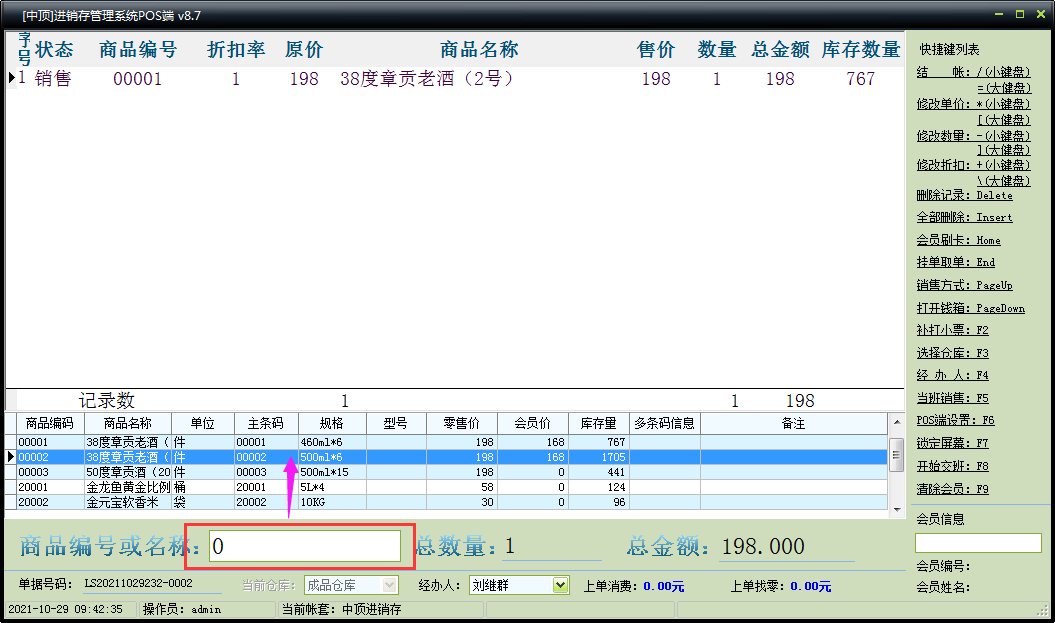Click the 规格 column header

[332, 423]
